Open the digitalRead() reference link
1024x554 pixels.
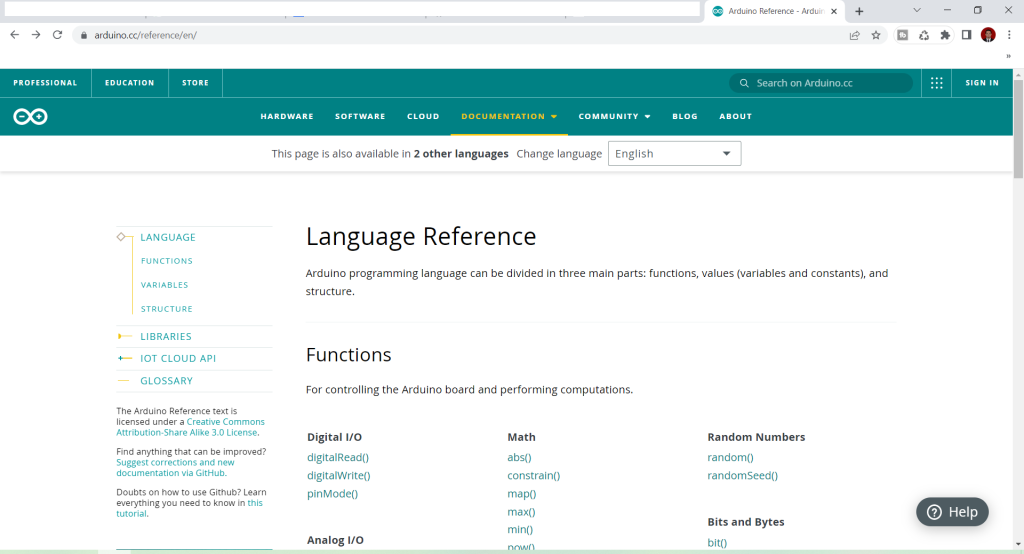[x=338, y=457]
